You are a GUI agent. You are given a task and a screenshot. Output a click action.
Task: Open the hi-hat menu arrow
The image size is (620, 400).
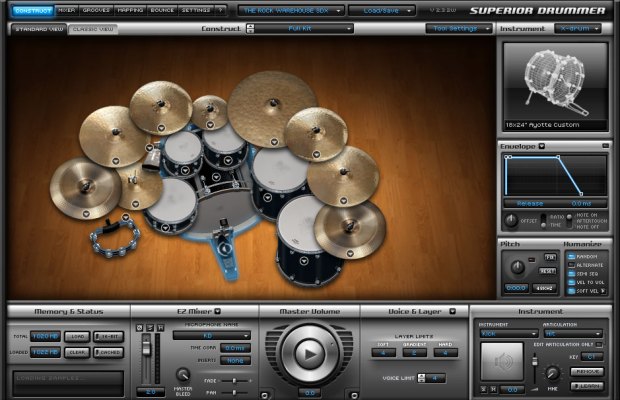[x=136, y=204]
